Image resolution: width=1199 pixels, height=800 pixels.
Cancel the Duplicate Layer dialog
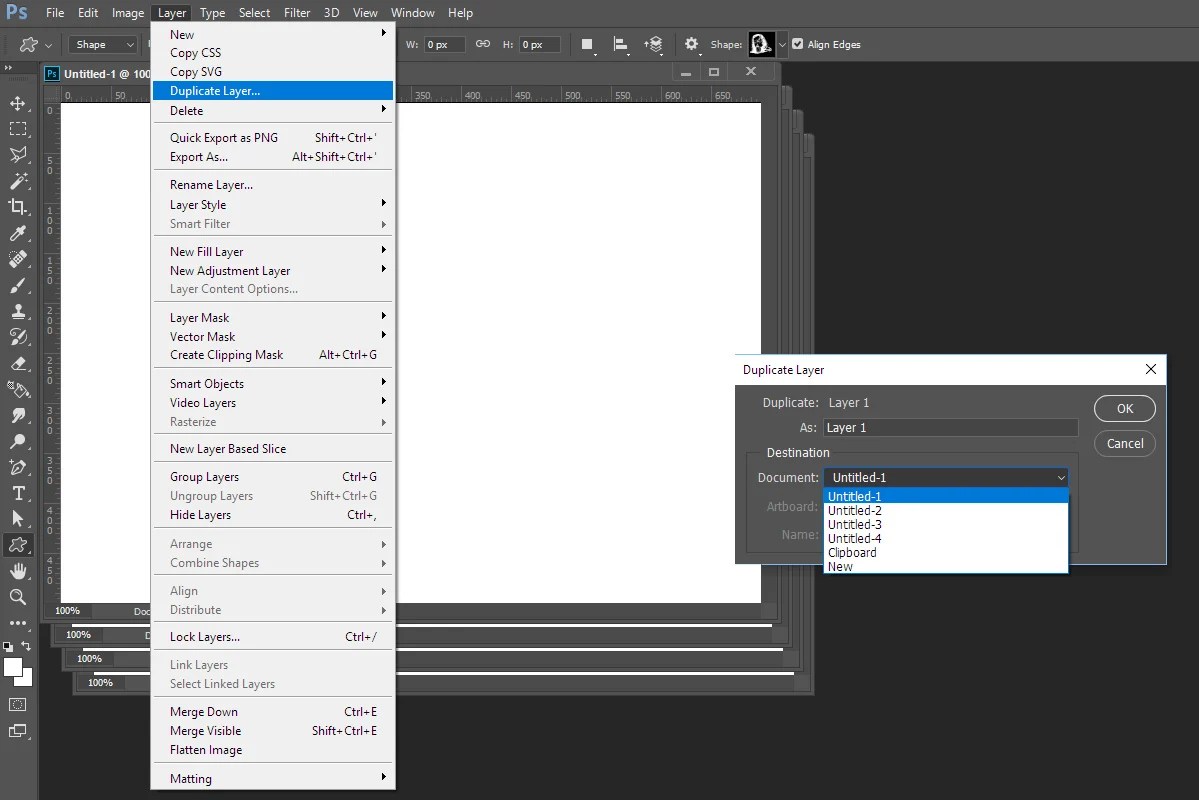[1123, 443]
